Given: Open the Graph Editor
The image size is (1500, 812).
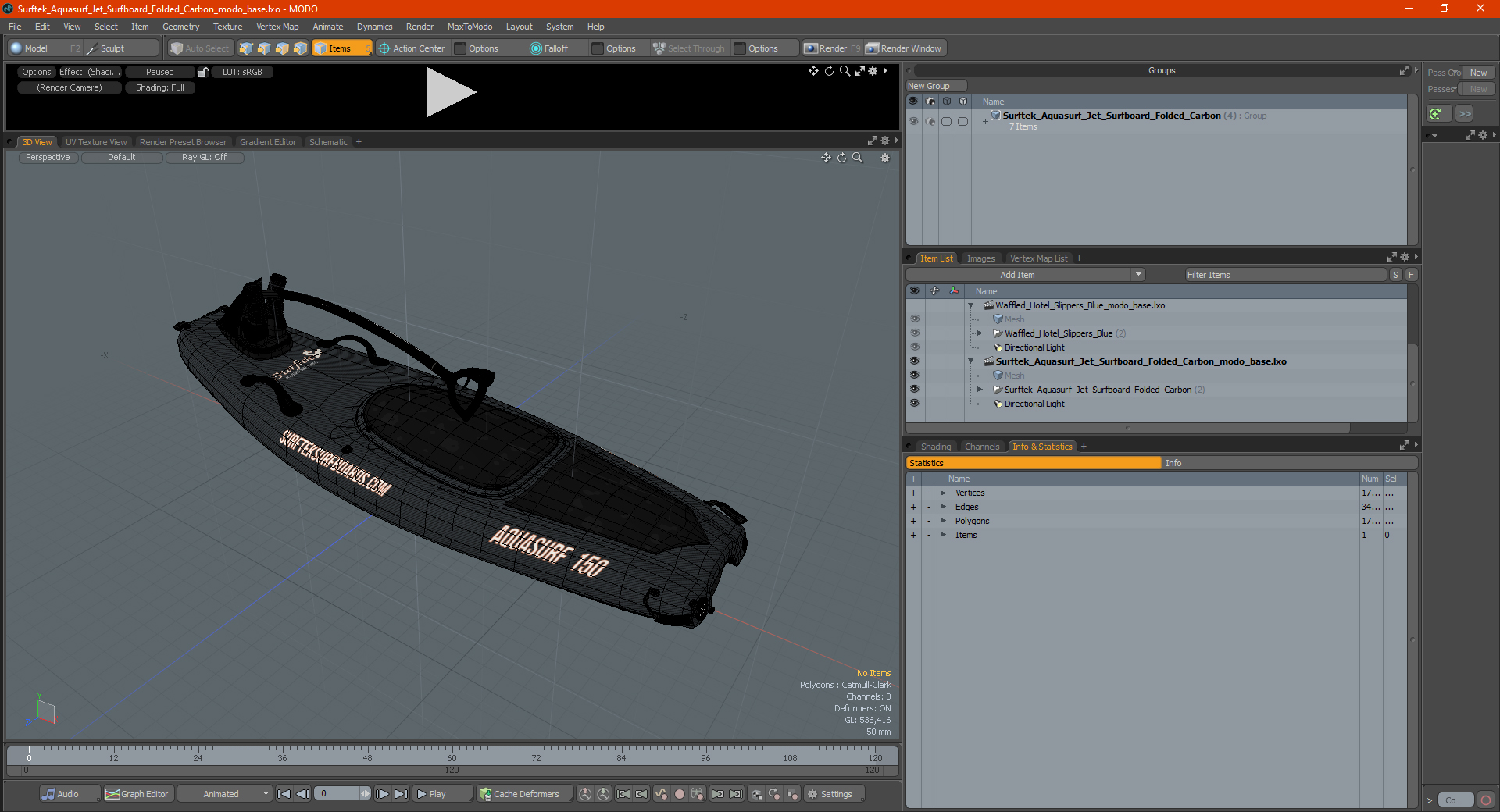Looking at the screenshot, I should pyautogui.click(x=137, y=794).
